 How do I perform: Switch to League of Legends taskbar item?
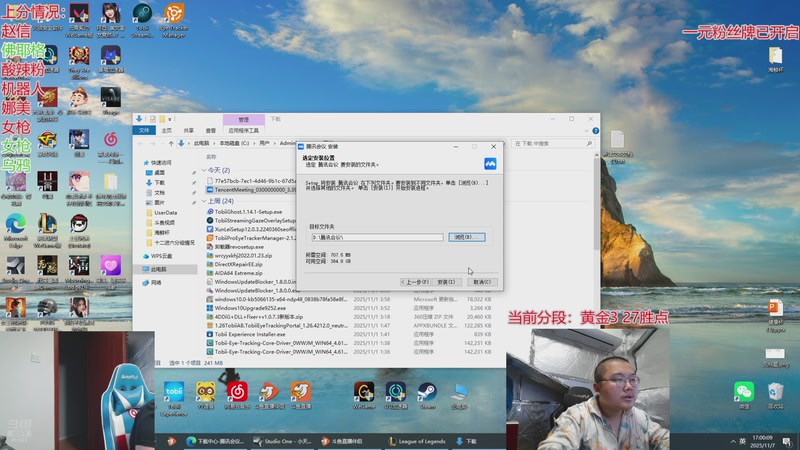coord(416,441)
